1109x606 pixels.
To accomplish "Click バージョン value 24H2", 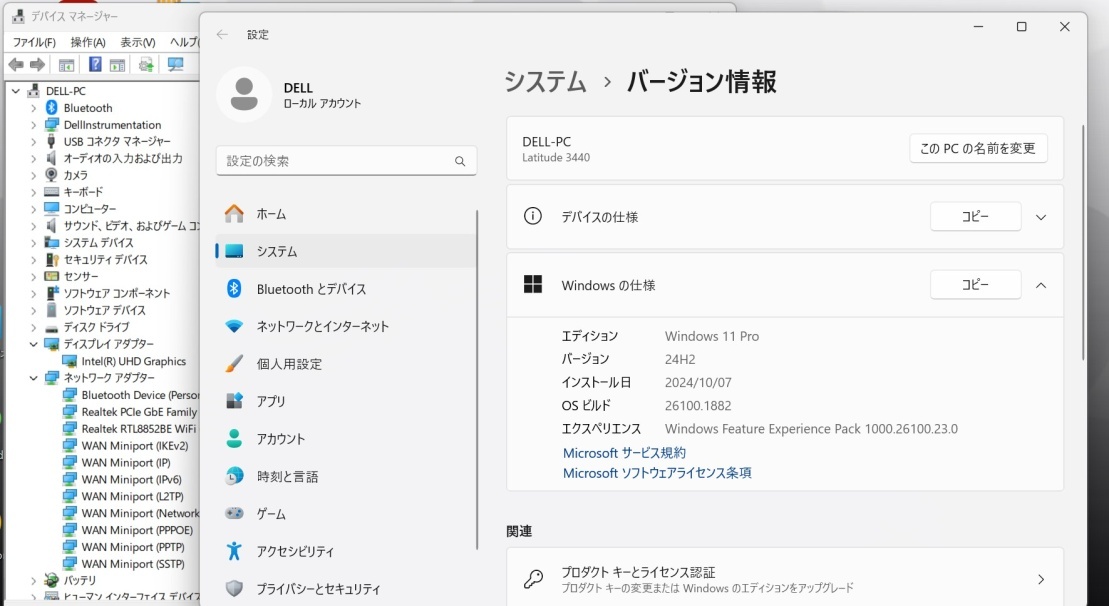I will (680, 359).
